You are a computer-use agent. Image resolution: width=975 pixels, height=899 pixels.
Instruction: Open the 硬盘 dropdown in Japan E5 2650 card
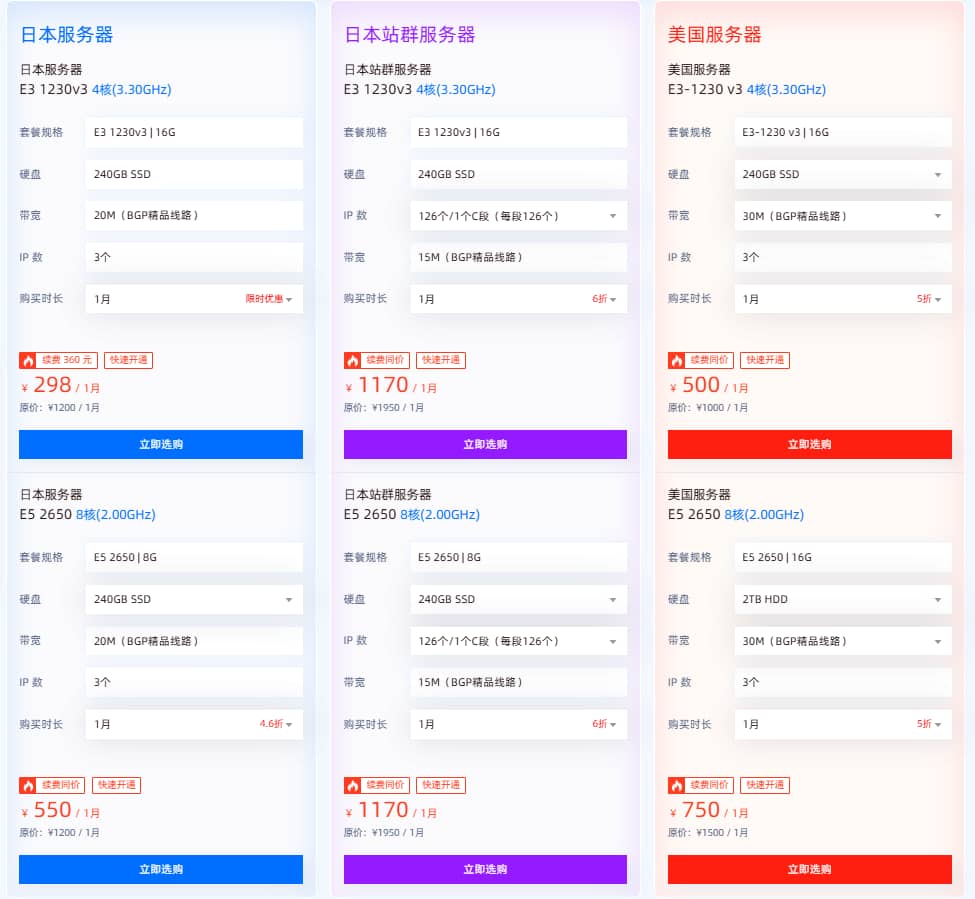194,599
